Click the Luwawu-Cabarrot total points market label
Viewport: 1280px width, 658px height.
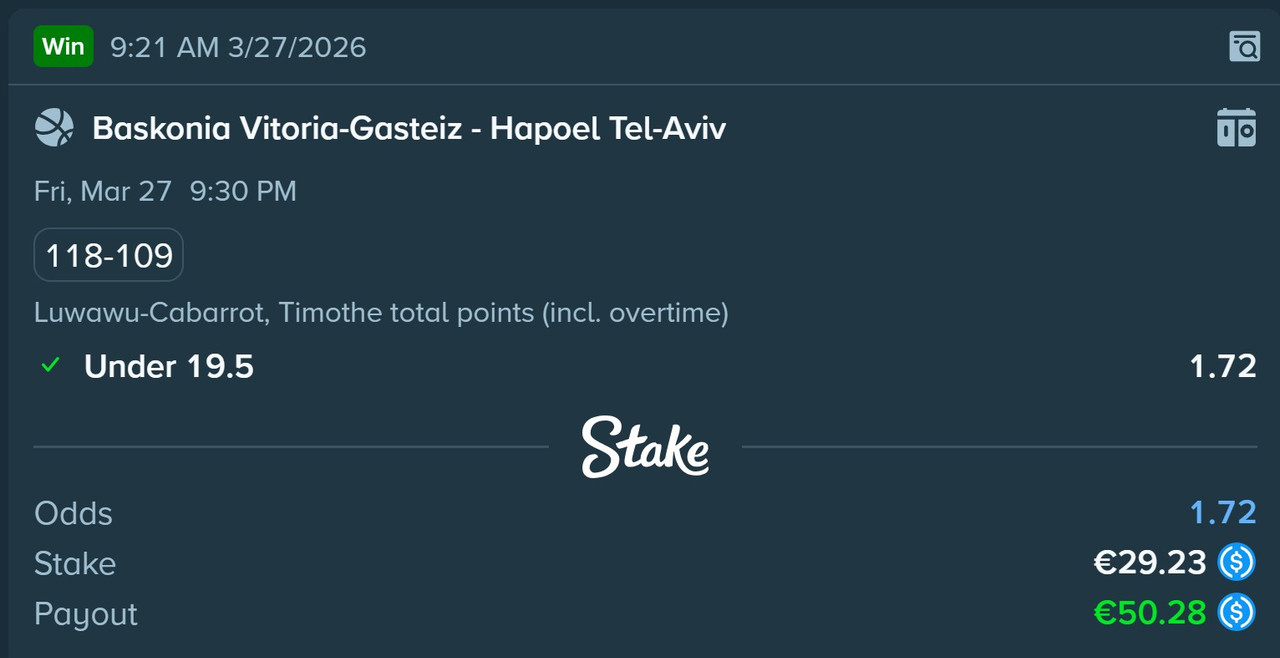click(x=381, y=313)
